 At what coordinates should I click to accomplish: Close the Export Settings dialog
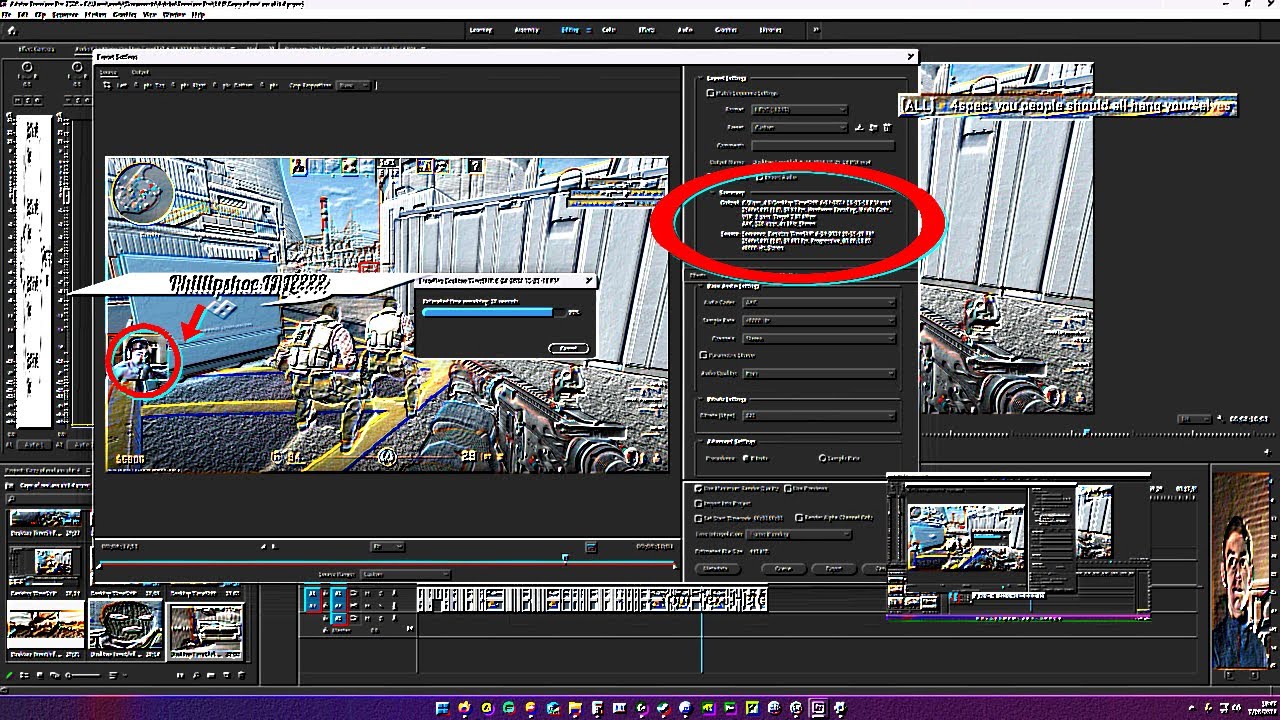910,57
